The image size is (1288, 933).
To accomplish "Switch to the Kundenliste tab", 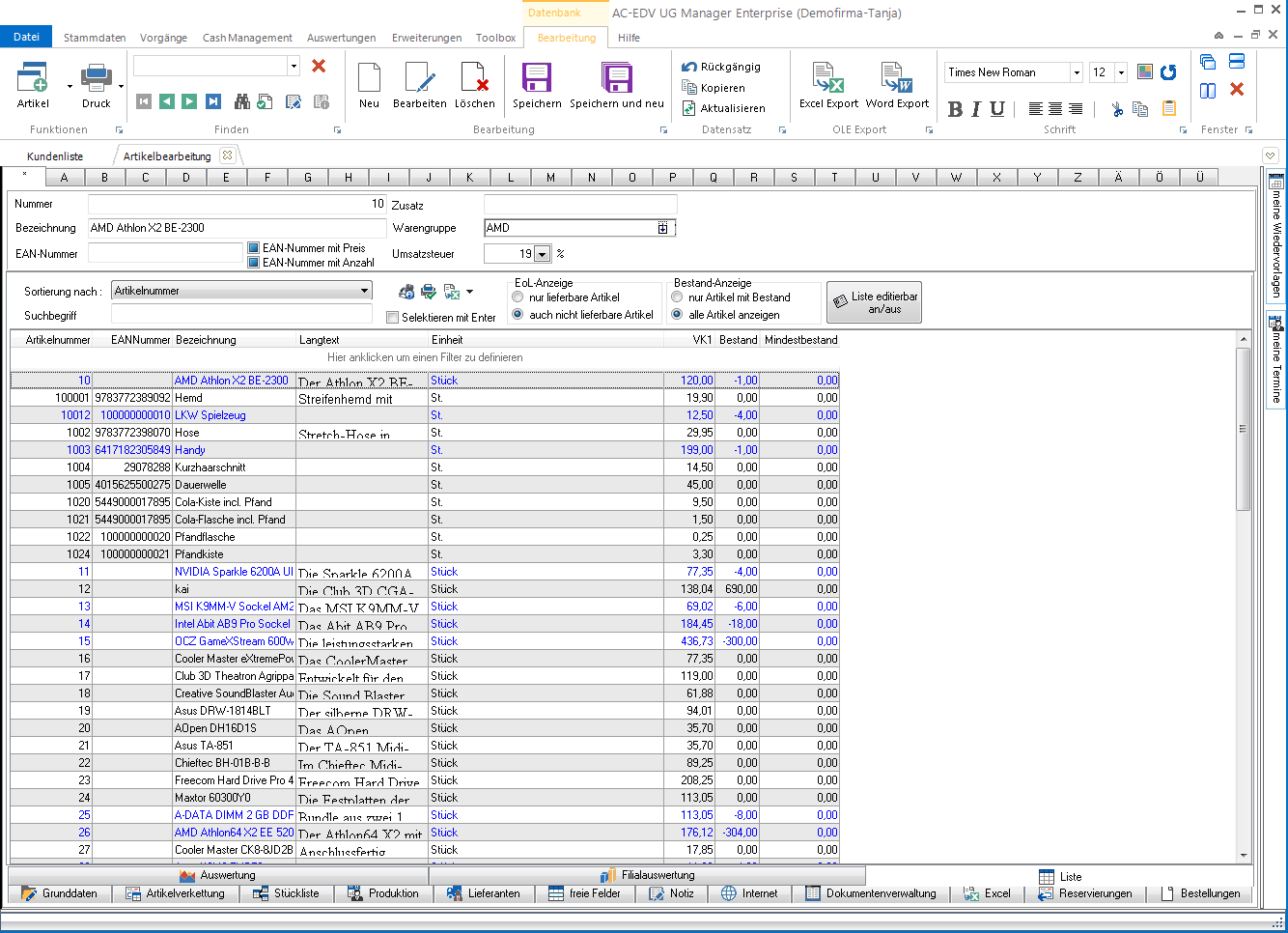I will click(55, 156).
